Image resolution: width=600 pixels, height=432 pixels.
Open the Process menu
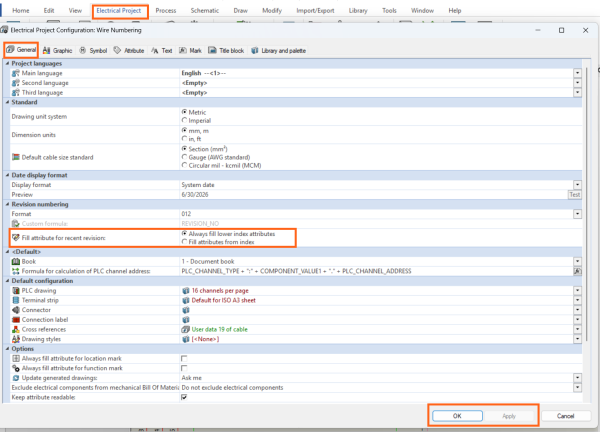tap(166, 11)
